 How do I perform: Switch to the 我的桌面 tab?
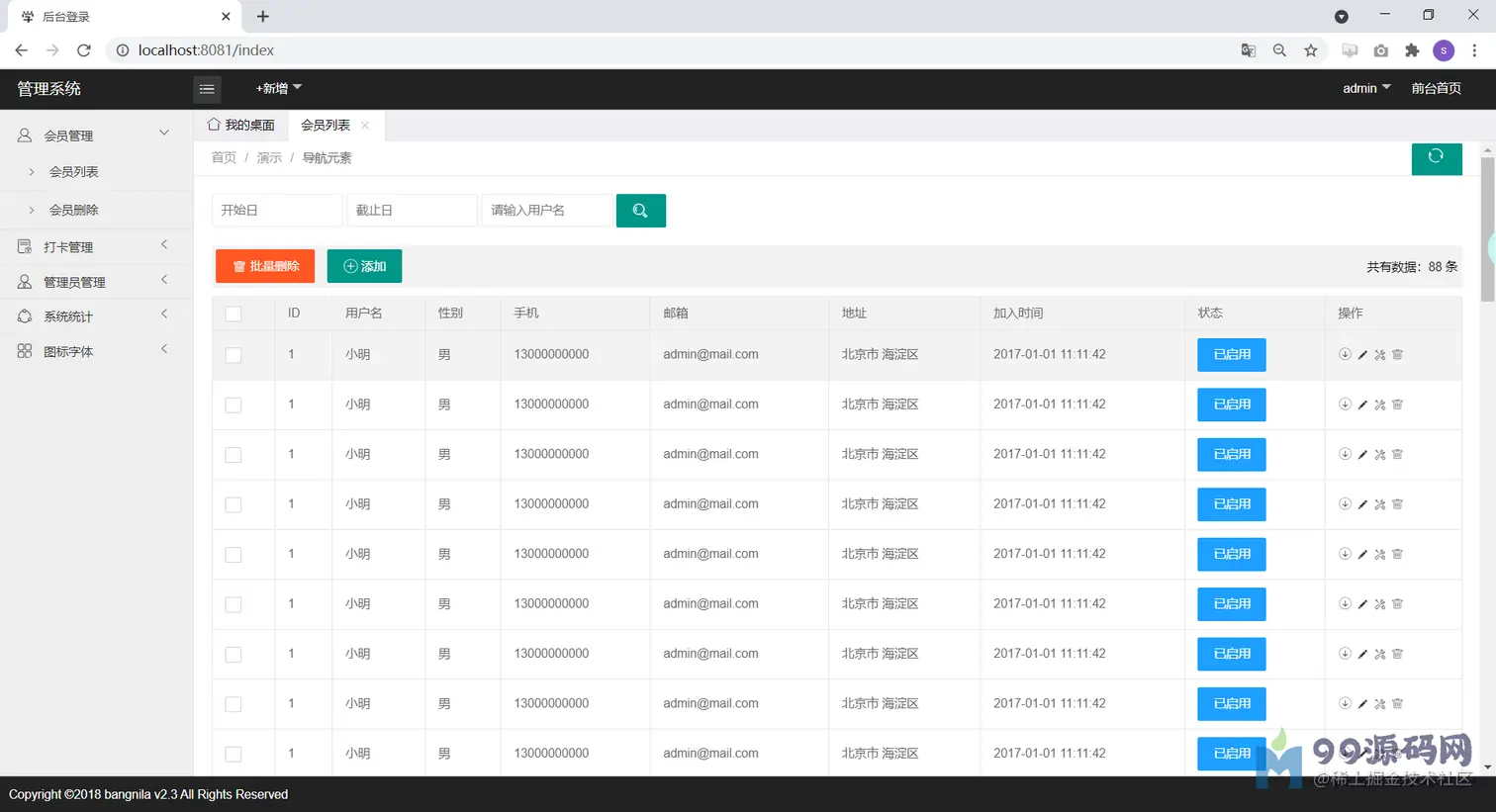[241, 125]
